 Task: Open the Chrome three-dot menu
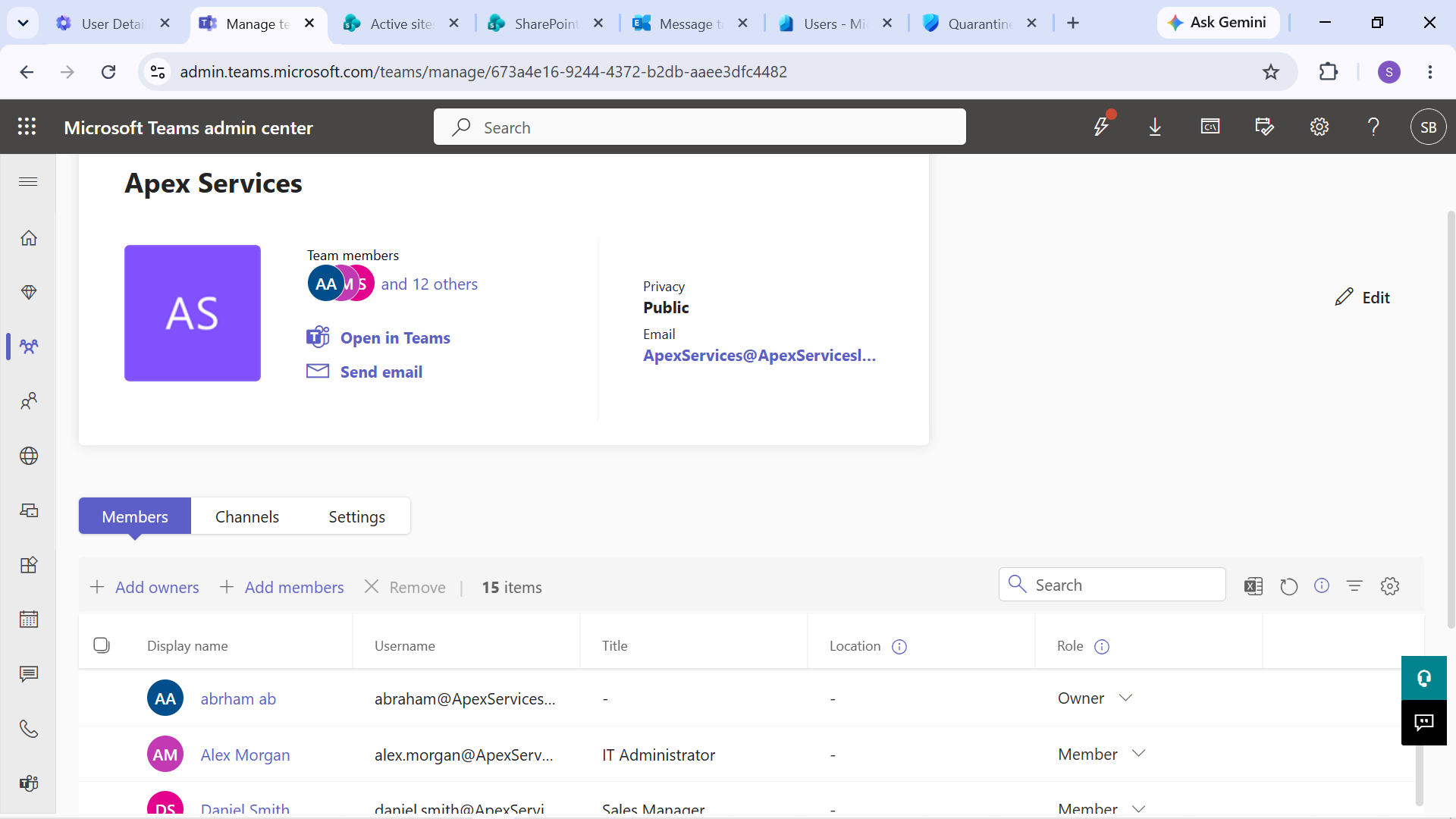tap(1430, 72)
